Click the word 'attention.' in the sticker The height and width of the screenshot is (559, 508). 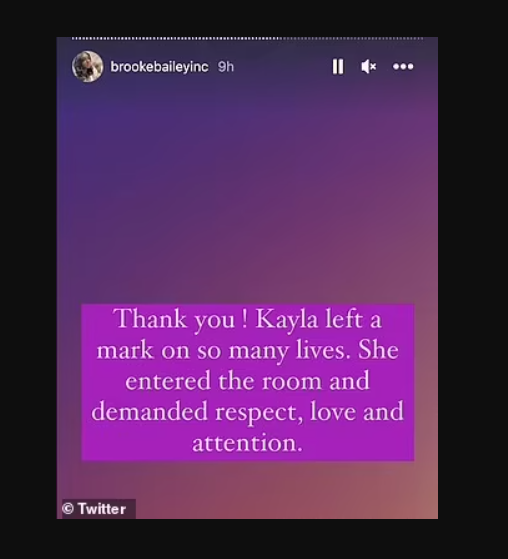coord(247,443)
